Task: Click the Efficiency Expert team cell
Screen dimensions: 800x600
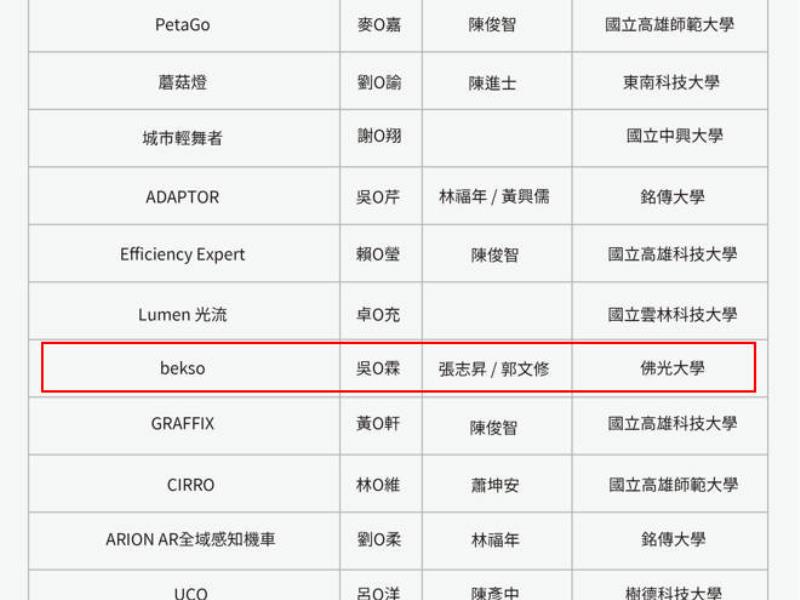Action: point(182,255)
